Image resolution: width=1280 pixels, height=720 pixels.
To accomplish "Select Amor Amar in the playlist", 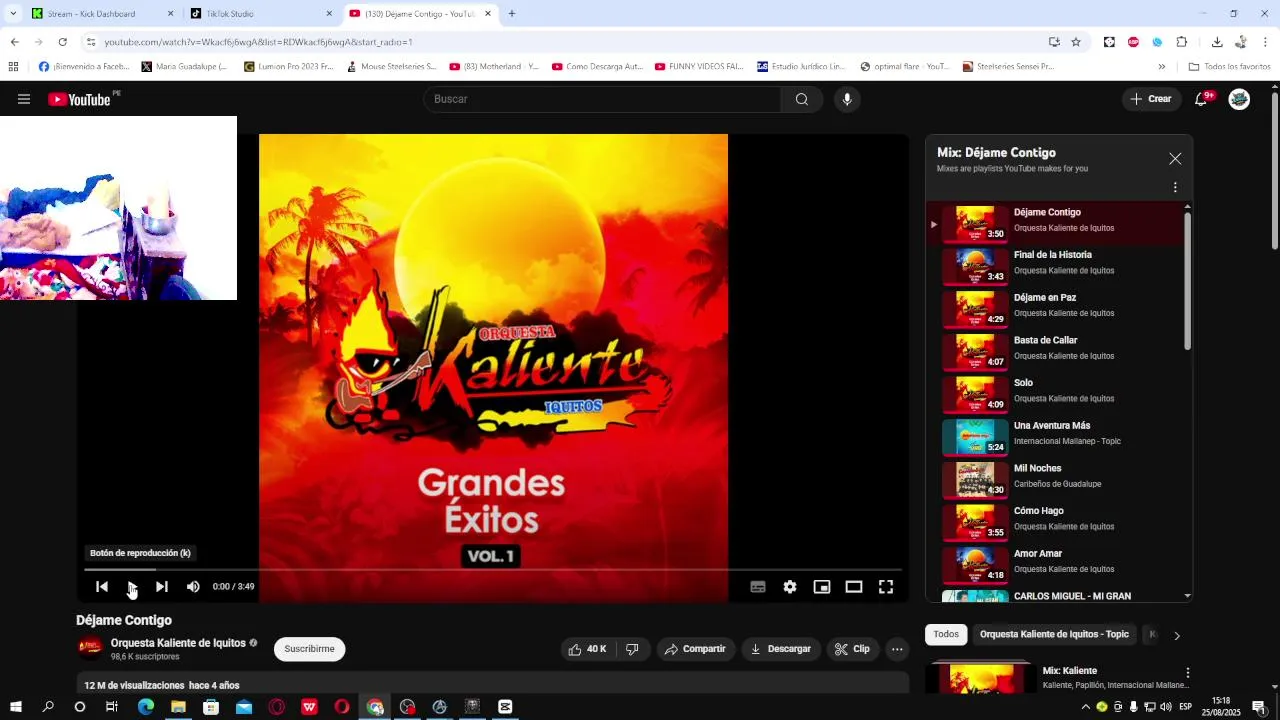I will (1056, 565).
